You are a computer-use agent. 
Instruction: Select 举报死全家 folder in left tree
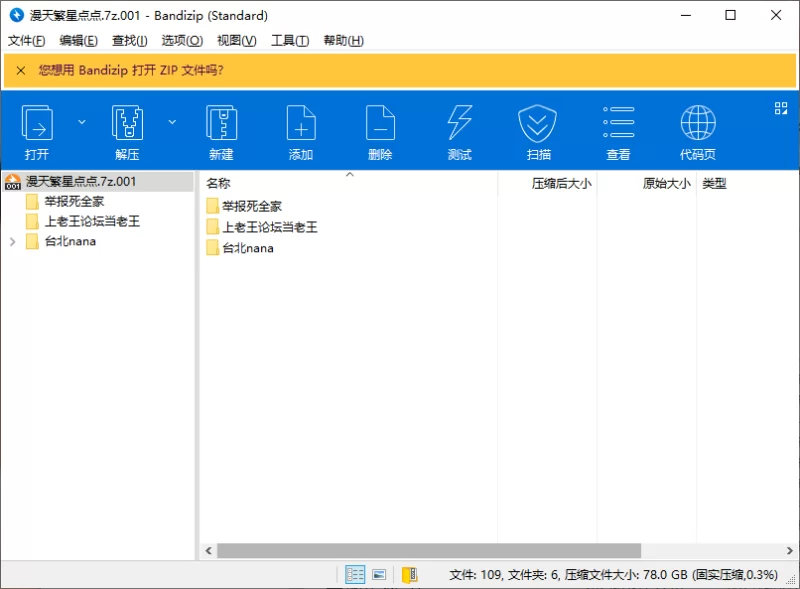(74, 202)
